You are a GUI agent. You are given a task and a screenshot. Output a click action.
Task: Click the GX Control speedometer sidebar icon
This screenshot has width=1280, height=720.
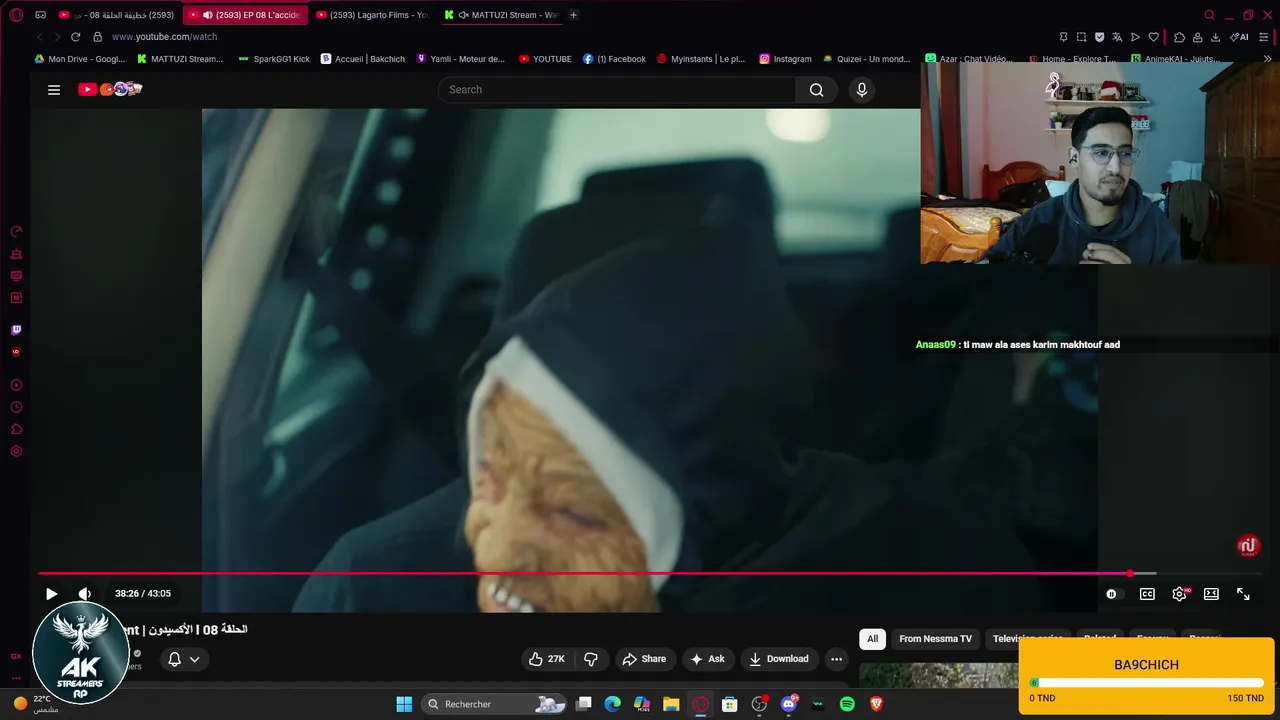coord(16,232)
